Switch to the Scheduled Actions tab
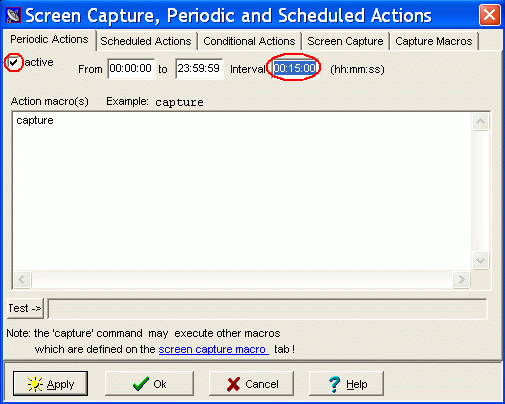 [146, 41]
